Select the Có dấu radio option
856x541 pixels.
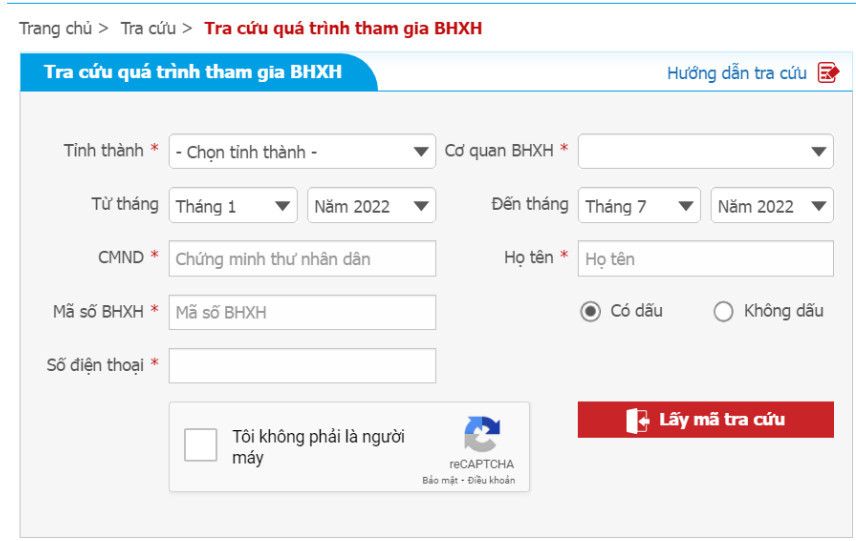(590, 312)
